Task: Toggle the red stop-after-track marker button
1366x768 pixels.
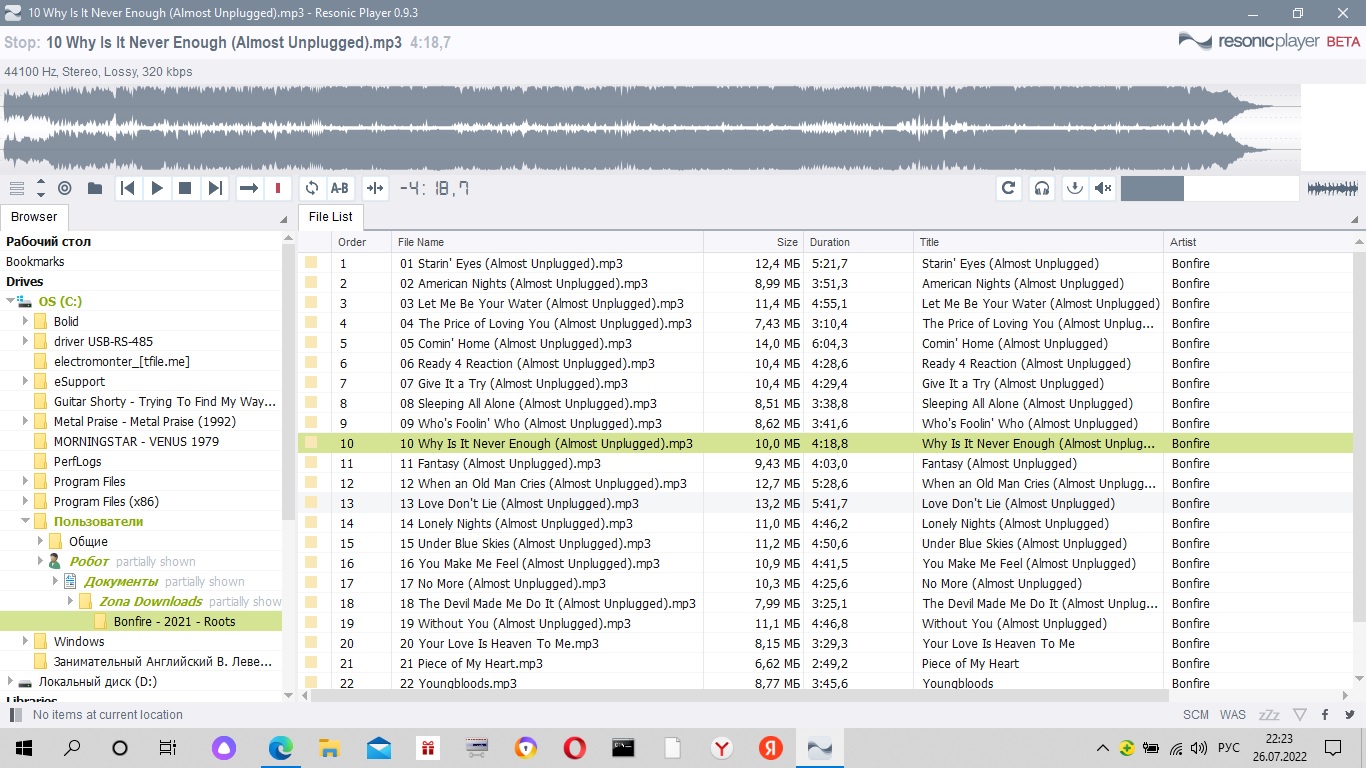Action: click(278, 188)
